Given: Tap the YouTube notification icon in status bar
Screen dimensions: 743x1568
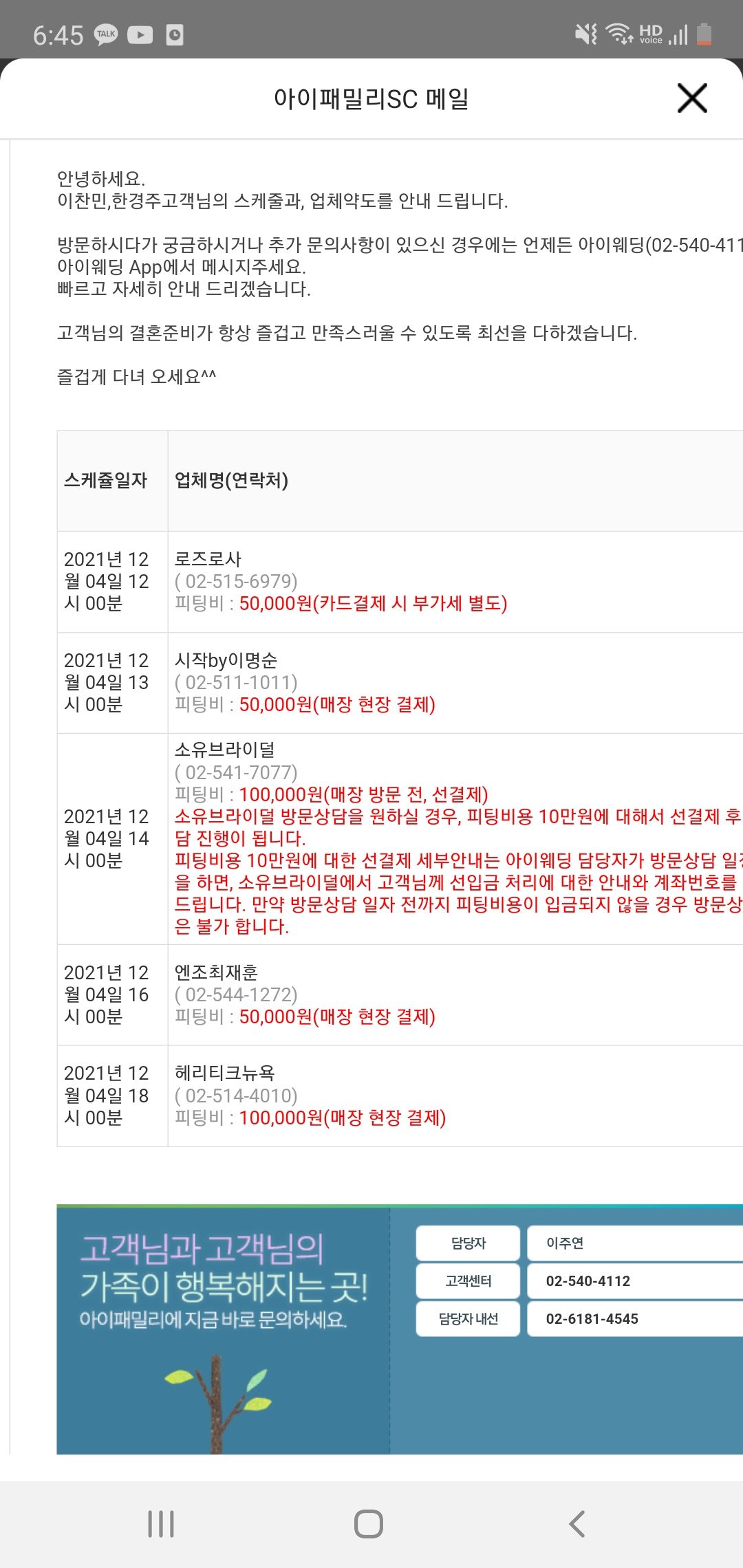Looking at the screenshot, I should (x=140, y=34).
